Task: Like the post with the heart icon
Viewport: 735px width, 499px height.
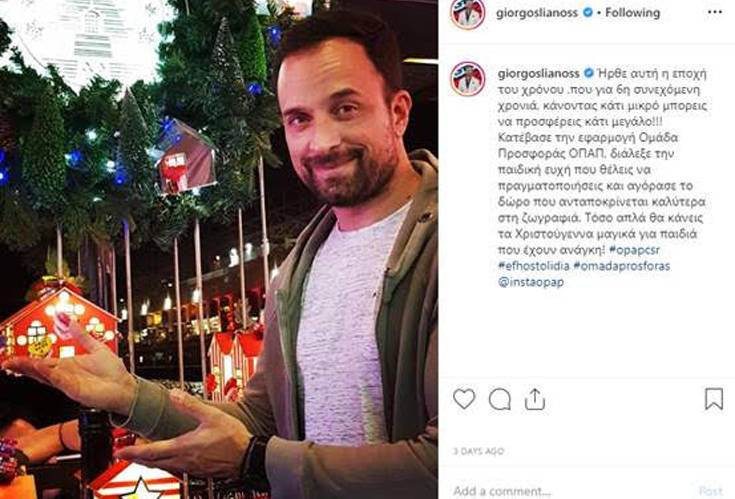Action: click(464, 399)
